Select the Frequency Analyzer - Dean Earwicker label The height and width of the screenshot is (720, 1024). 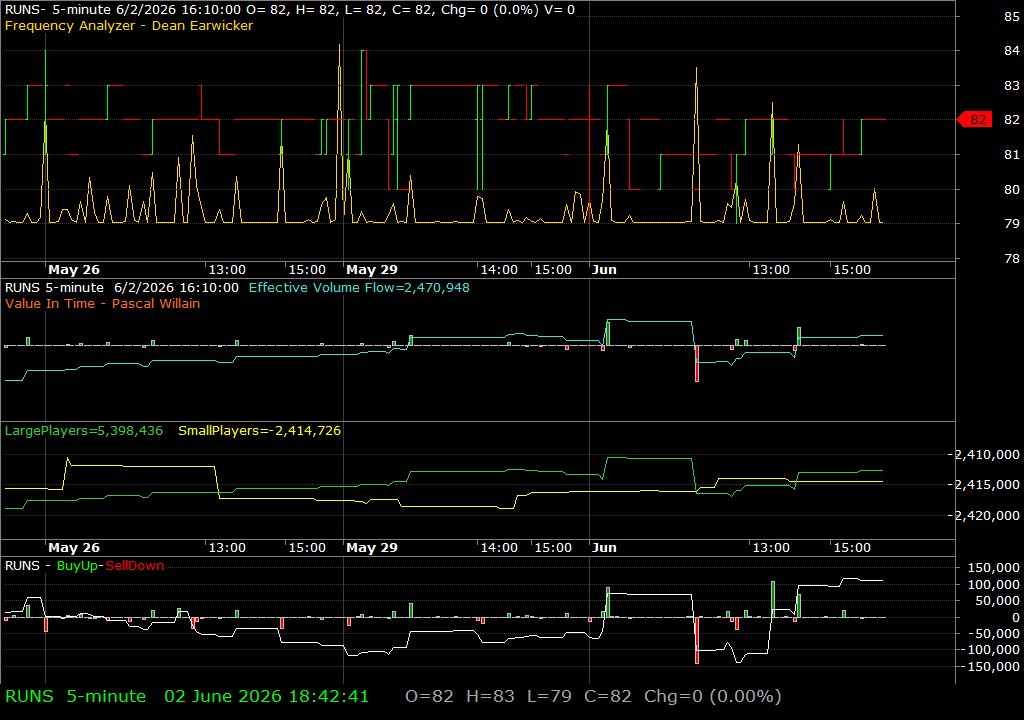tap(129, 25)
